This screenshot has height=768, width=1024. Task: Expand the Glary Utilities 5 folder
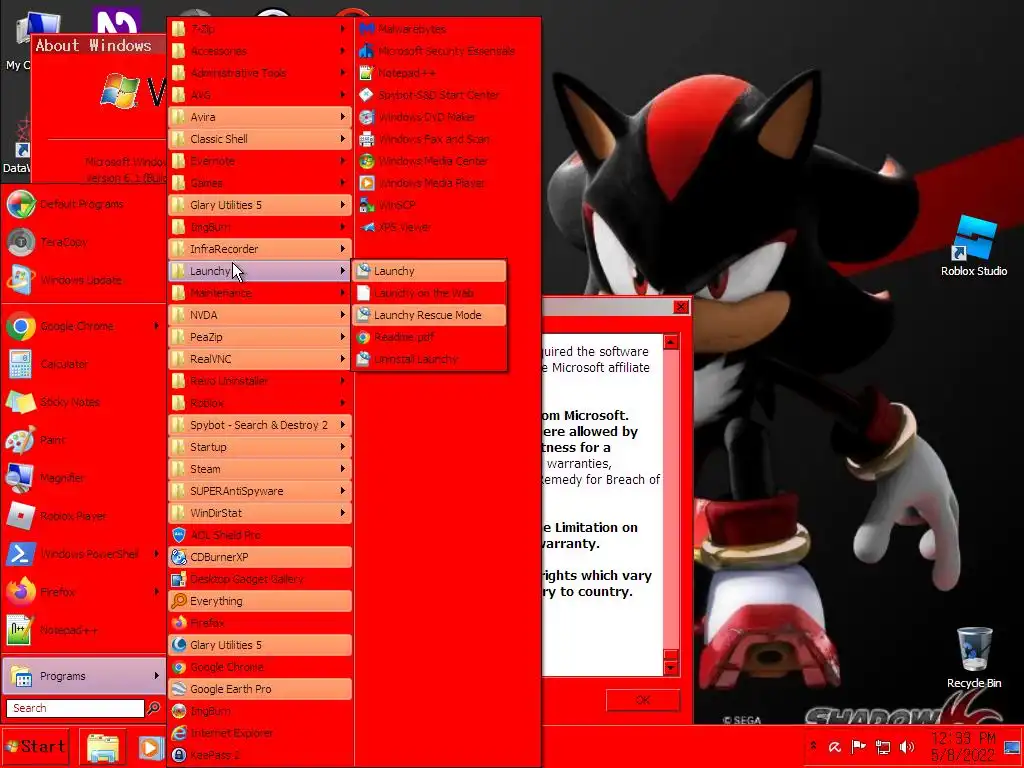pyautogui.click(x=260, y=205)
